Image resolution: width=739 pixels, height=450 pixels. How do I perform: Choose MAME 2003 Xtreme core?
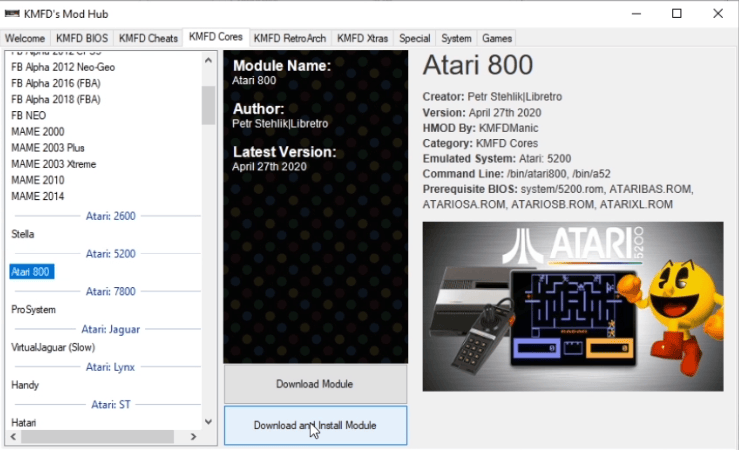point(53,164)
